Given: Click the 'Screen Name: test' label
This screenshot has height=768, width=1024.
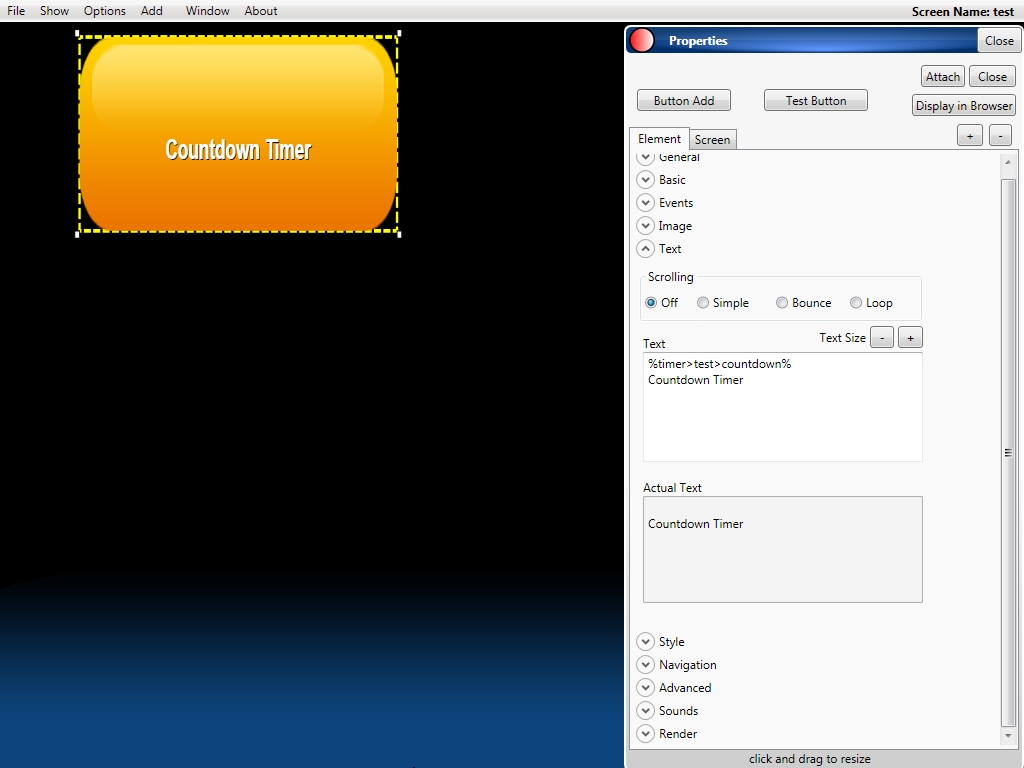Looking at the screenshot, I should click(x=963, y=12).
